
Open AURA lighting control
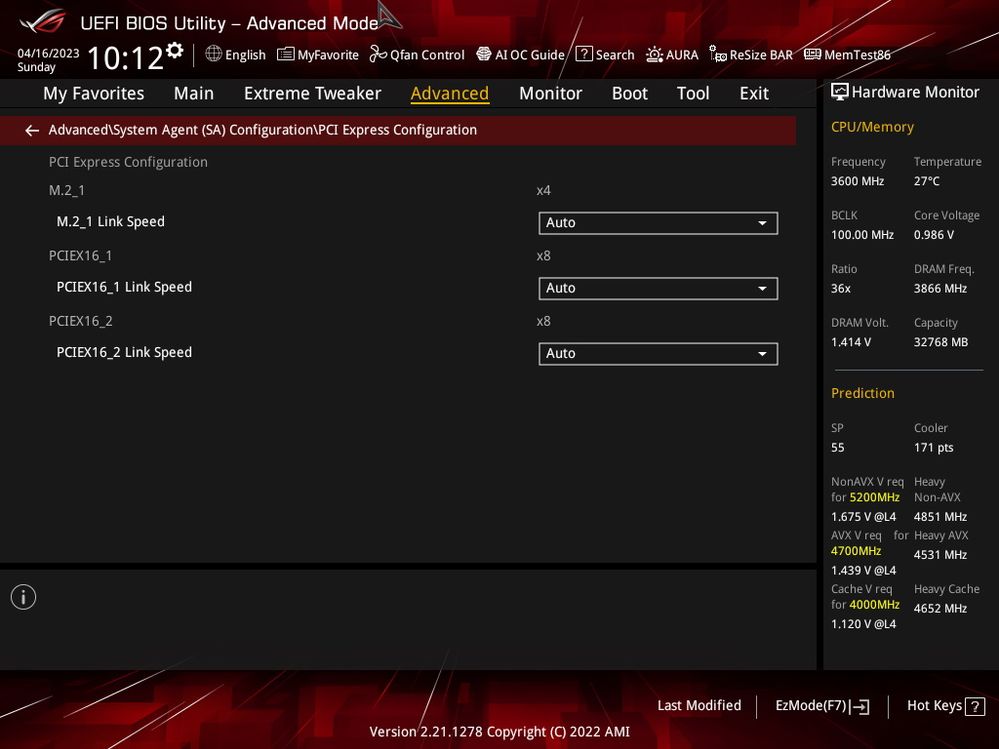pyautogui.click(x=671, y=55)
